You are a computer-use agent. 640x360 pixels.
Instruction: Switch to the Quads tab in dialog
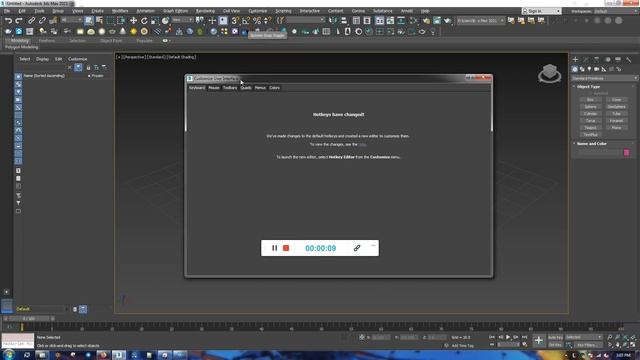click(246, 88)
